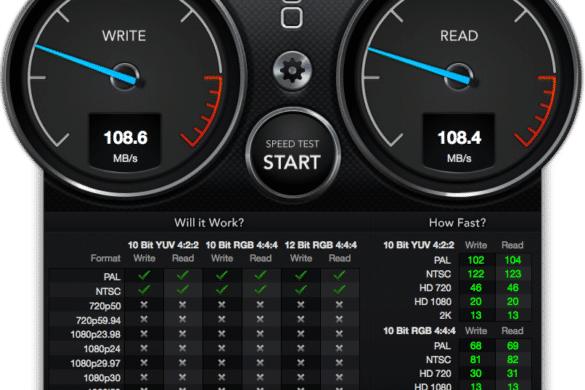Click the '1080p23.98' format row label
Viewport: 585px width, 390px height.
pos(96,335)
